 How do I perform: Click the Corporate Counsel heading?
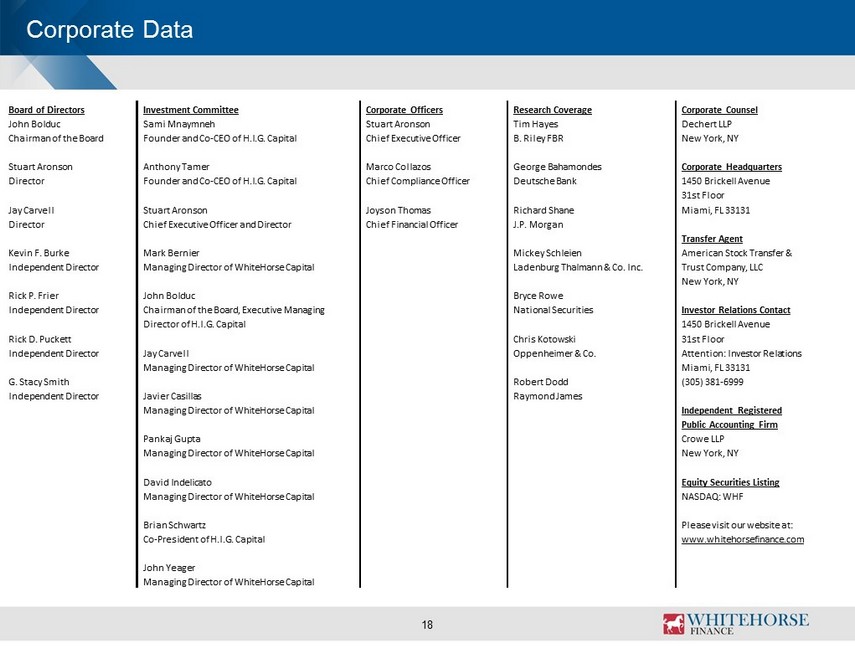point(719,110)
